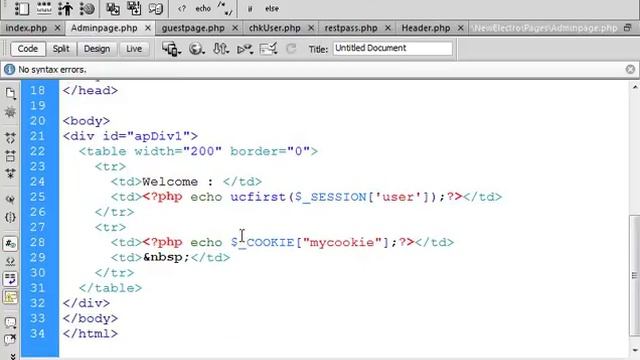Open Check Browser Compatibility dropdown
This screenshot has width=640, height=360.
(269, 49)
